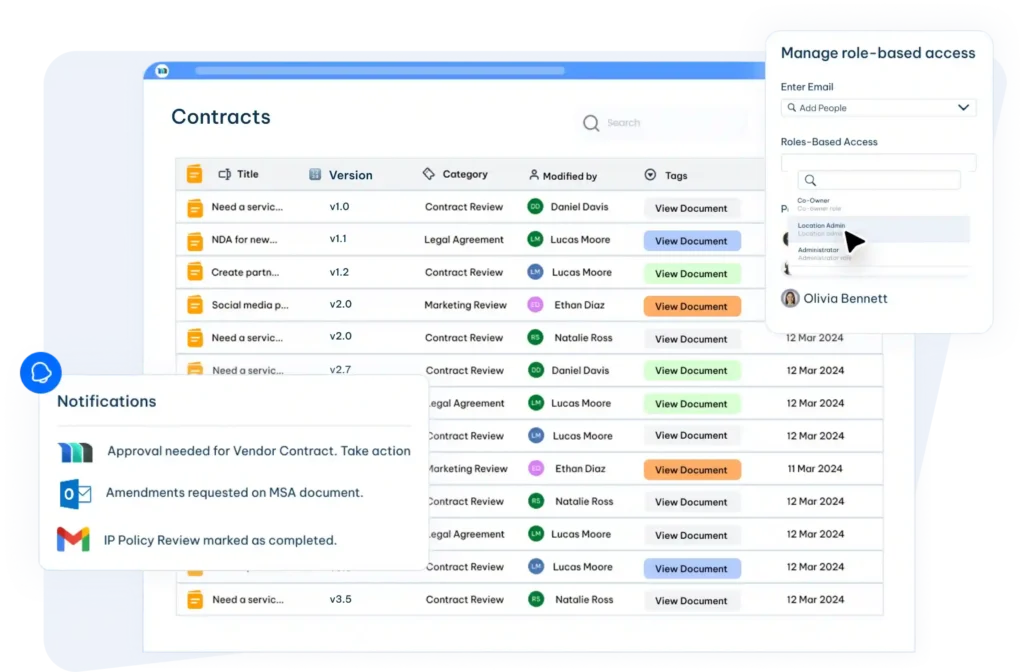1024x672 pixels.
Task: Open Approval needed for Vendor Contract notification
Action: point(259,451)
